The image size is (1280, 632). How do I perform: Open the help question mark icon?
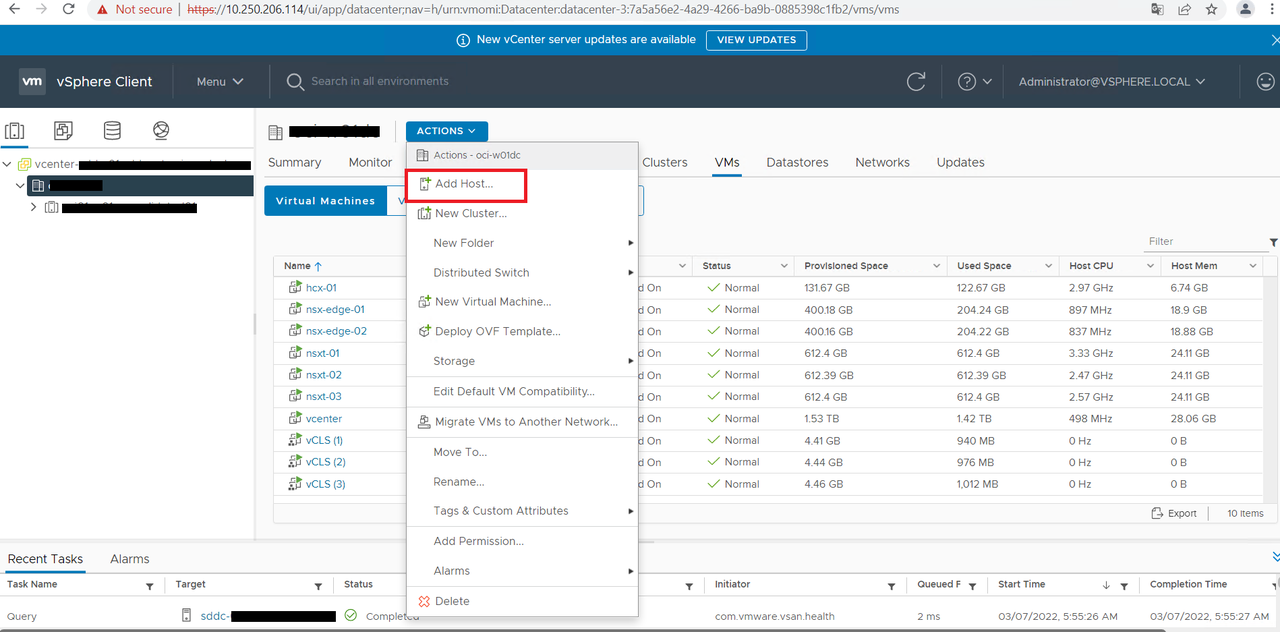click(x=967, y=82)
